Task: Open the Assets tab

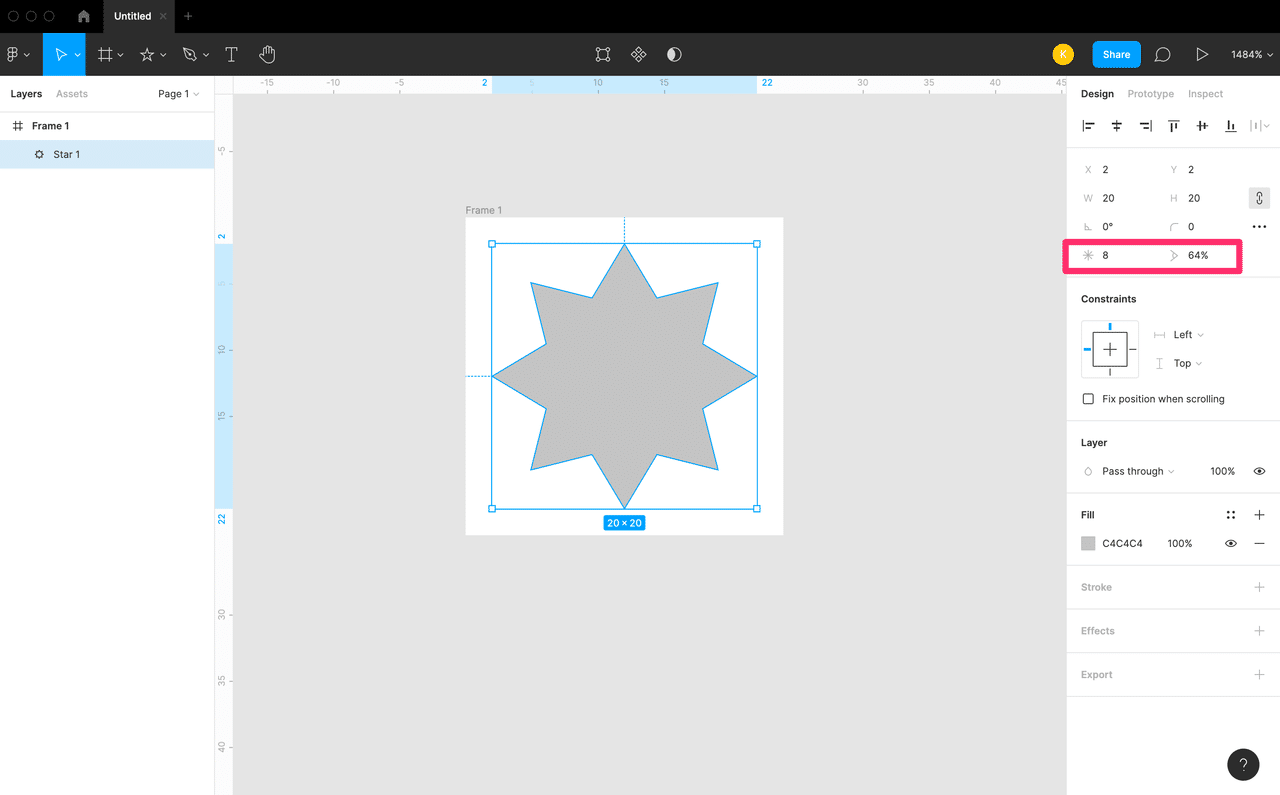Action: (72, 94)
